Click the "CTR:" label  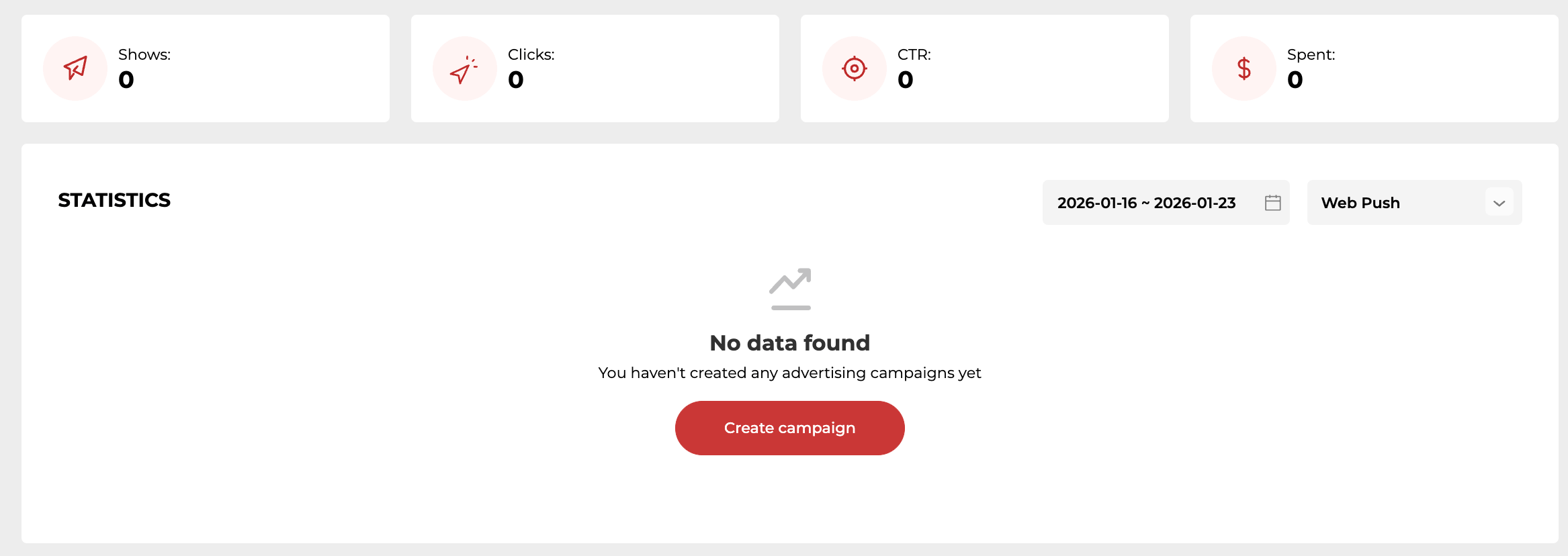click(x=914, y=54)
